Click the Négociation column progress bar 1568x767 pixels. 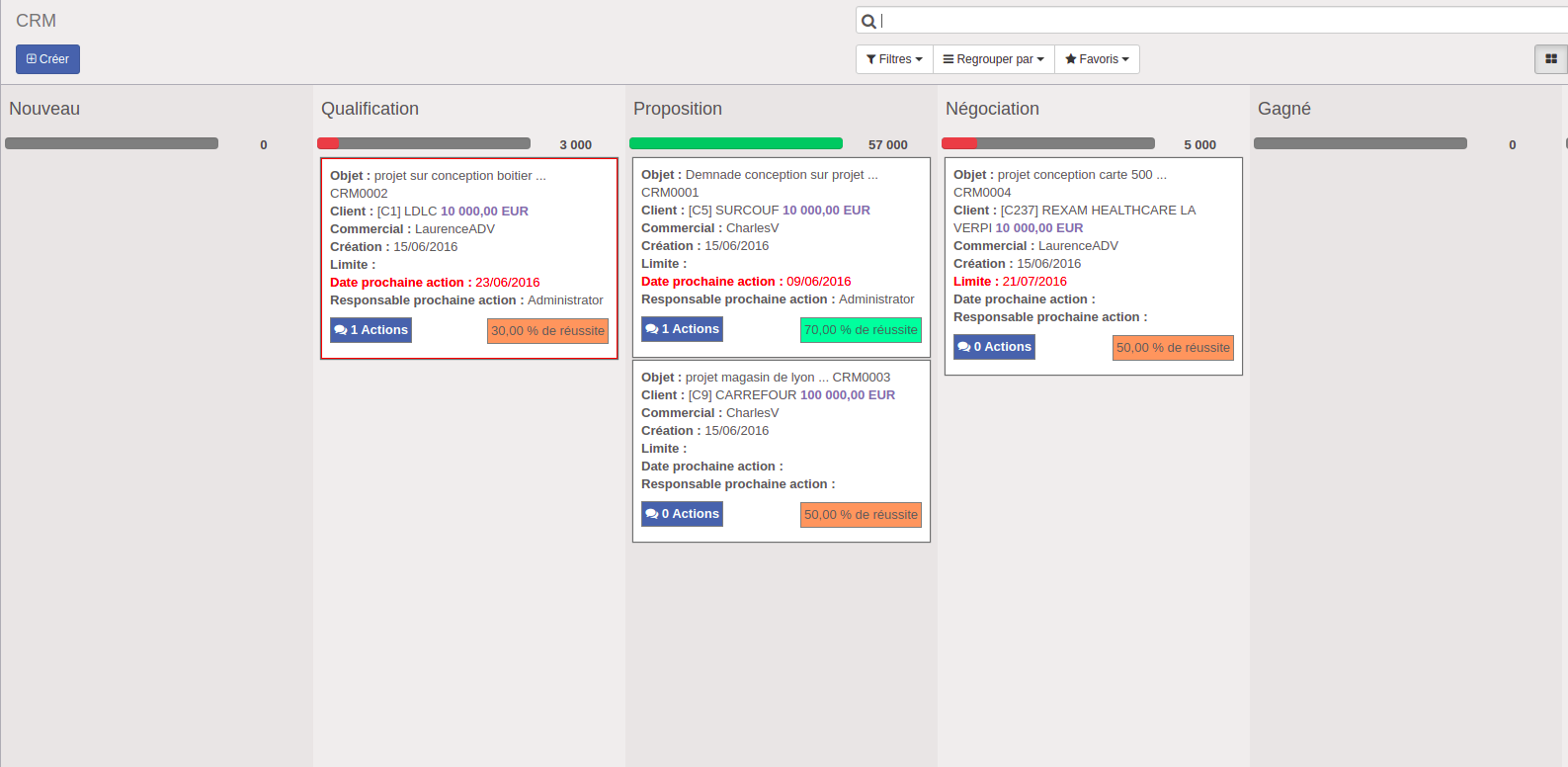[1048, 143]
